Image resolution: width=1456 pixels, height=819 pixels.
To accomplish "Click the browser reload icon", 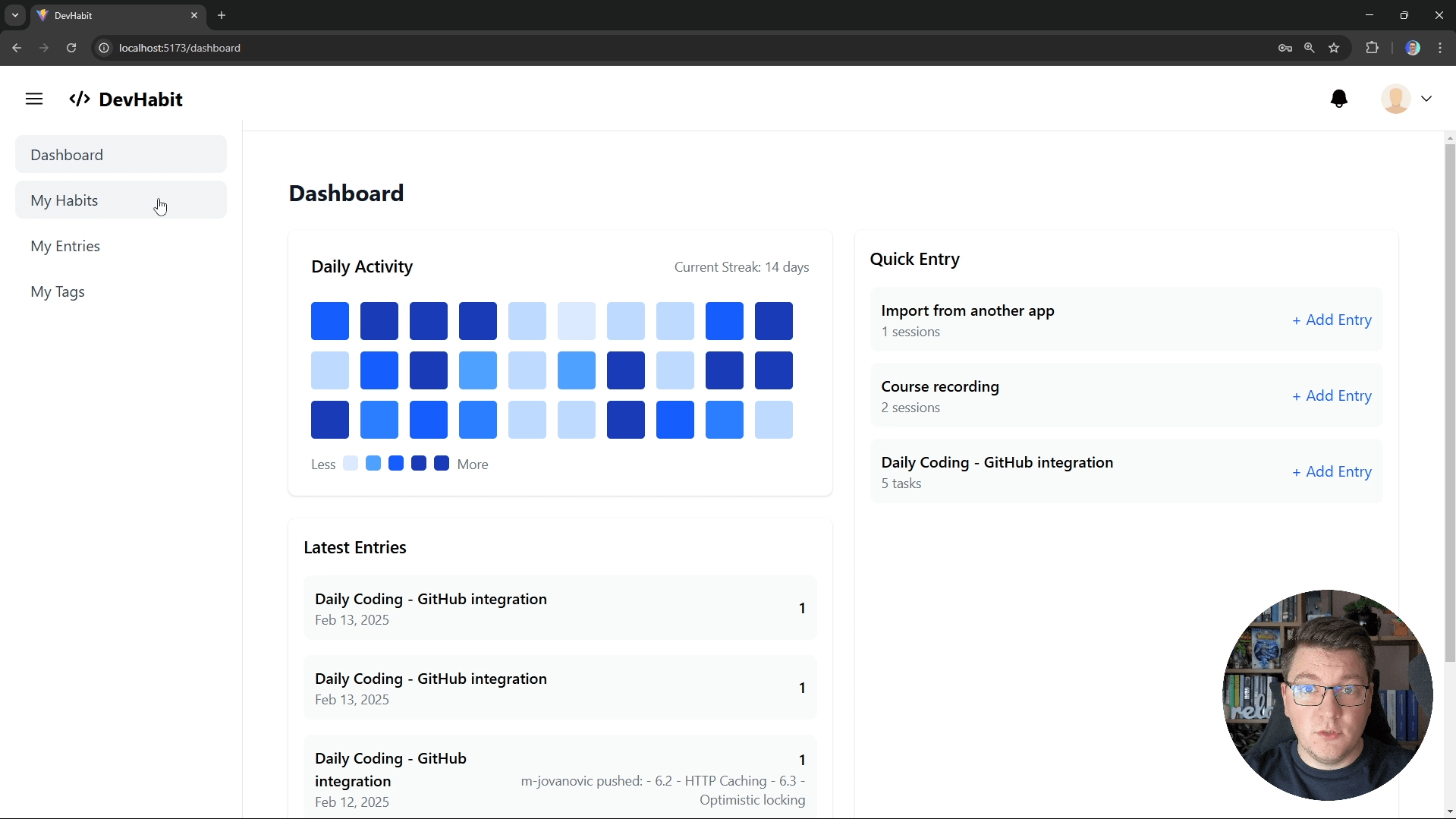I will coord(71,48).
